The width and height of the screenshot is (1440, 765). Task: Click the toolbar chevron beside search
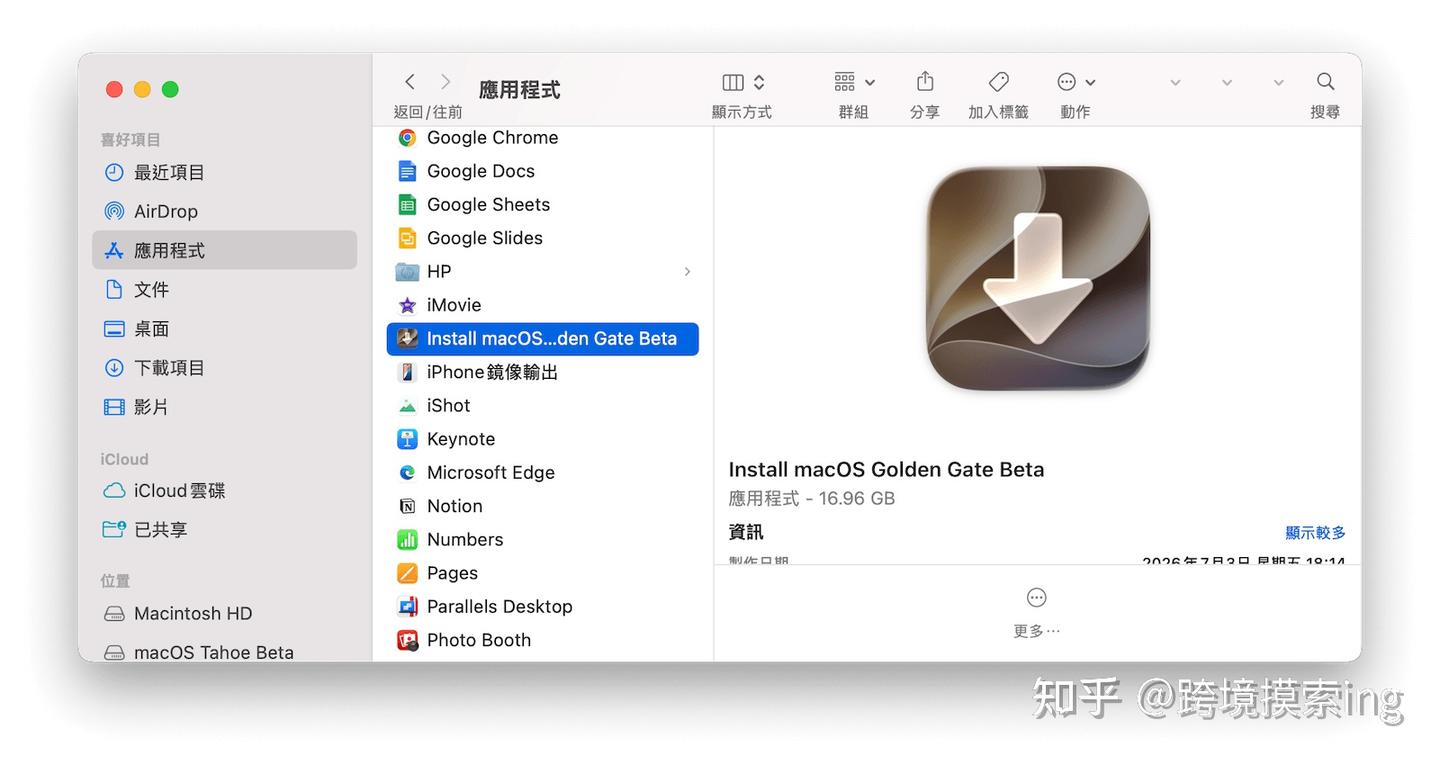pos(1278,83)
